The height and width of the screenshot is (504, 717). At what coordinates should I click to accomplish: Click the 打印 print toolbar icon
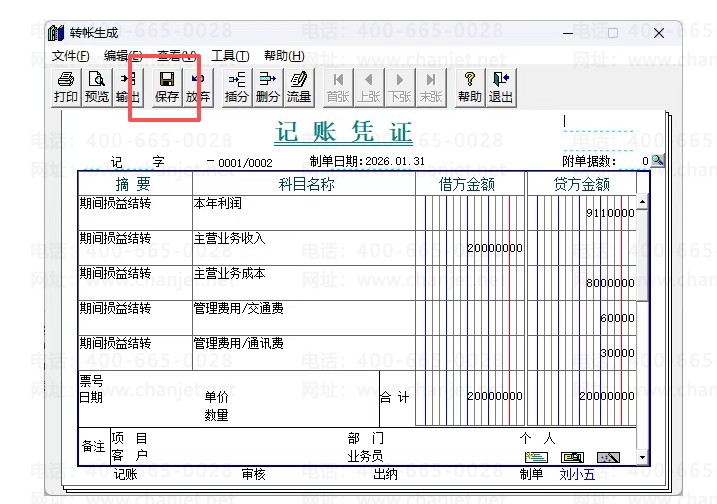tap(66, 87)
